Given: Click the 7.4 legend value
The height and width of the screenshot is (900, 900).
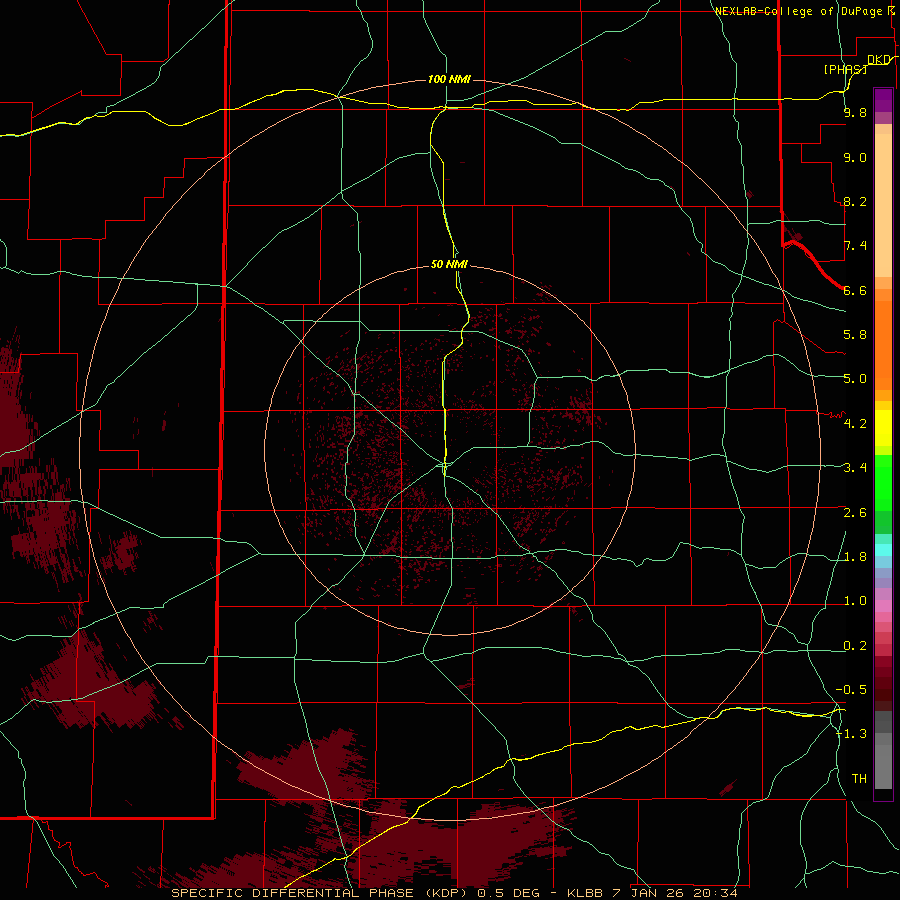Looking at the screenshot, I should [x=855, y=246].
